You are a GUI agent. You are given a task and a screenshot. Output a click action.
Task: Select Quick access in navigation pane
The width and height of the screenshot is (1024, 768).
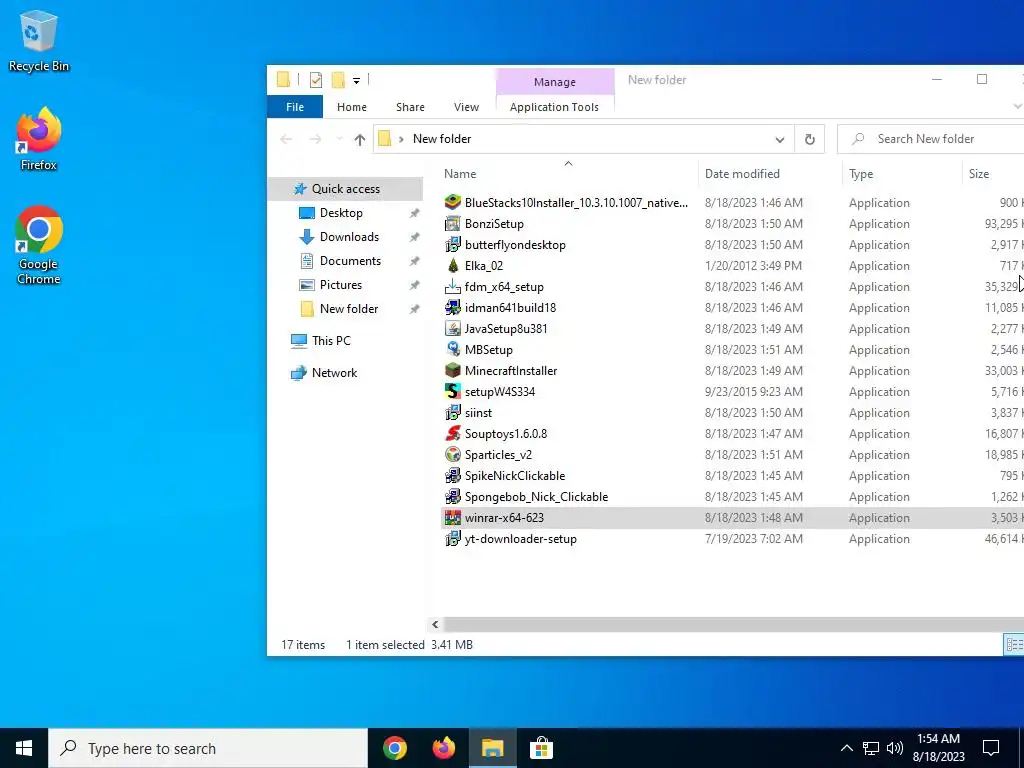click(345, 189)
